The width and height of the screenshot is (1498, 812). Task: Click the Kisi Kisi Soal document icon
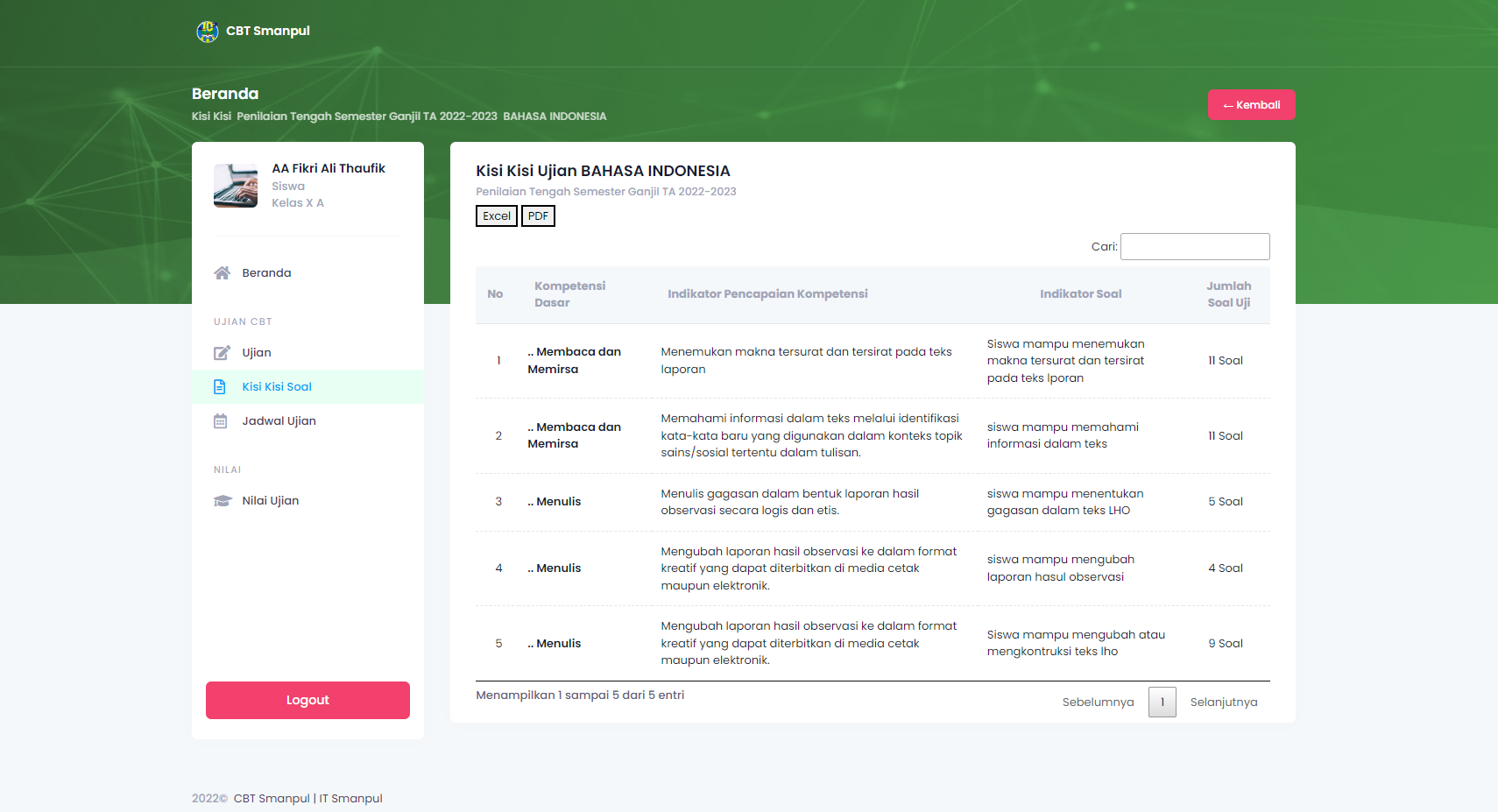220,387
